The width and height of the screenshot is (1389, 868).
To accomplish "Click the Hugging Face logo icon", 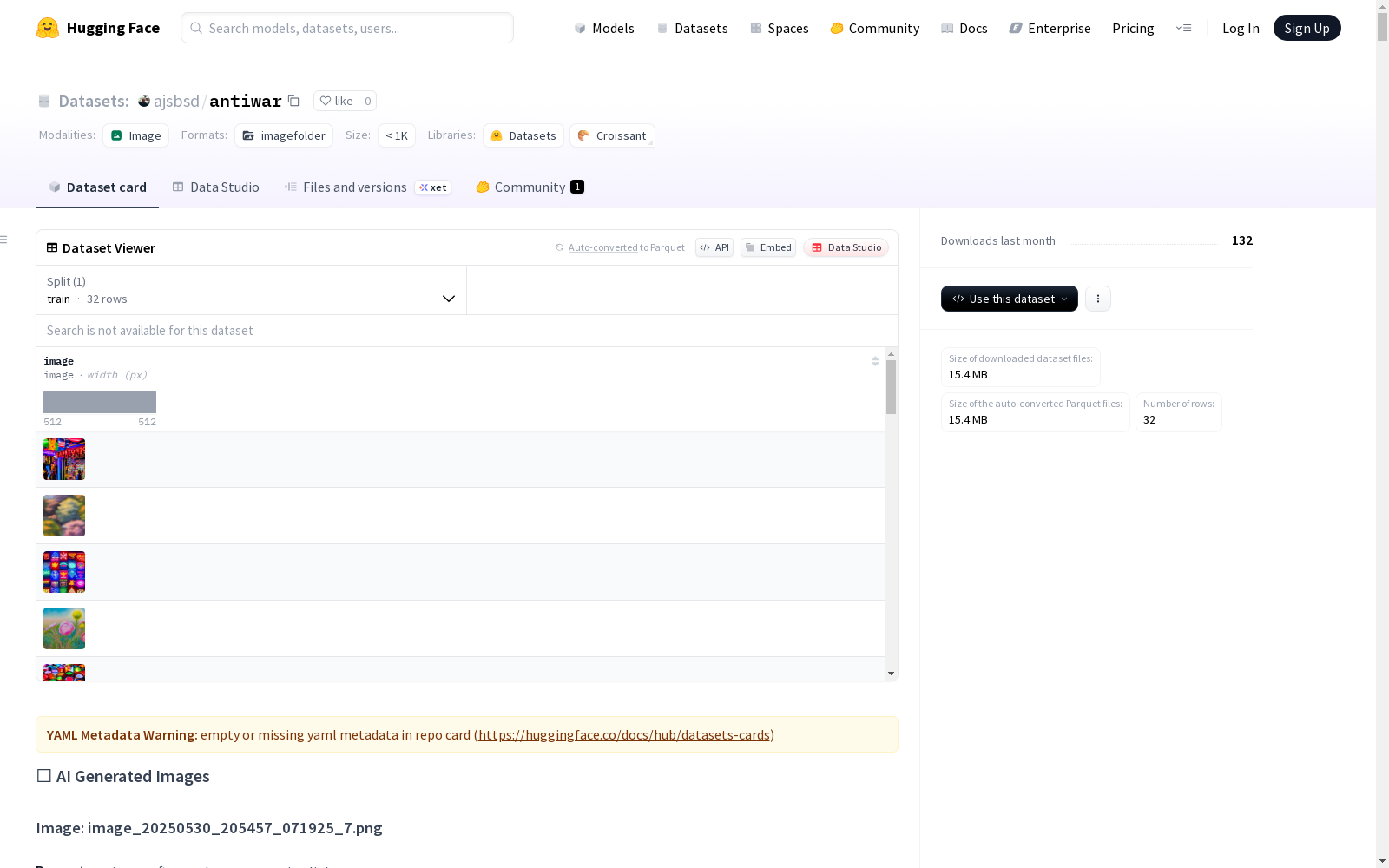I will (48, 28).
